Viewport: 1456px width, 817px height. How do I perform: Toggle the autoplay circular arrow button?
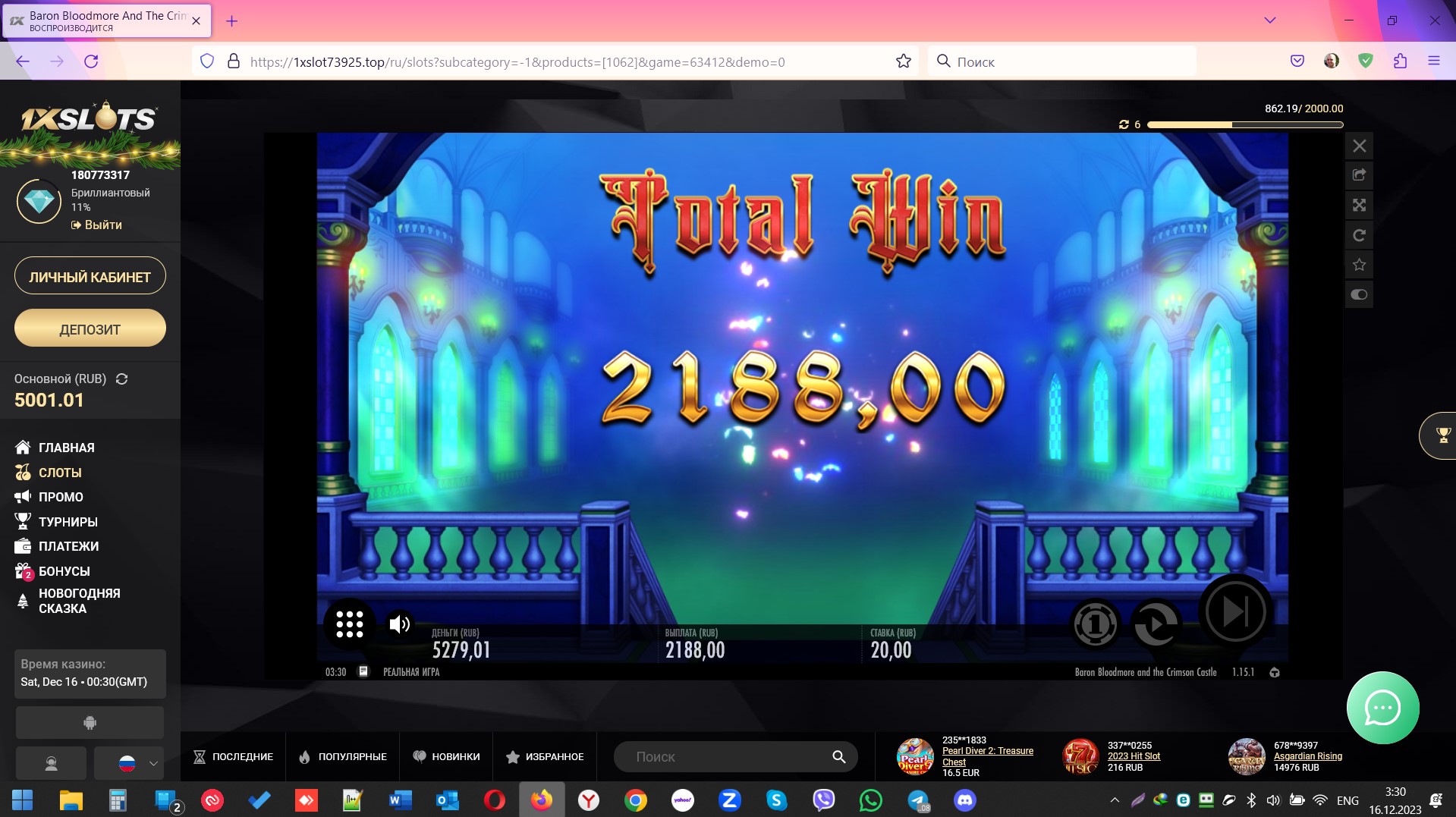pos(1156,624)
